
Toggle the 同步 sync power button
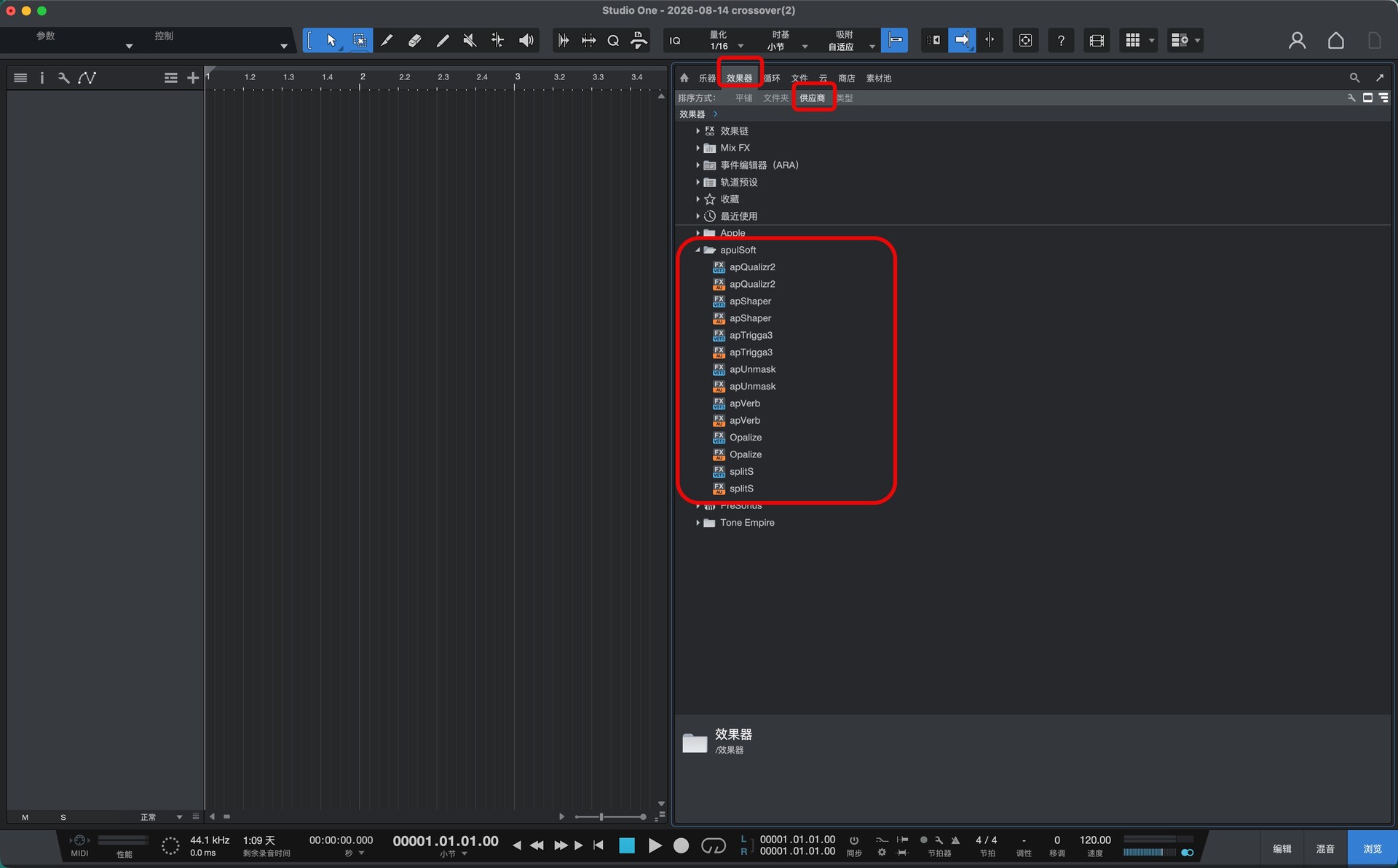click(x=854, y=840)
